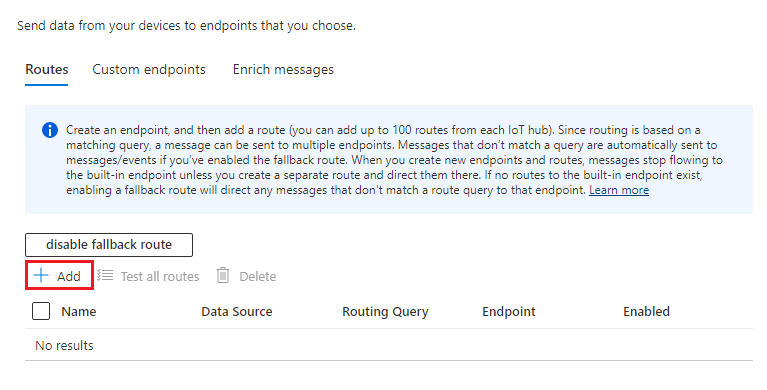Viewport: 767px width, 390px height.
Task: Click the Test all routes list icon
Action: (x=105, y=275)
